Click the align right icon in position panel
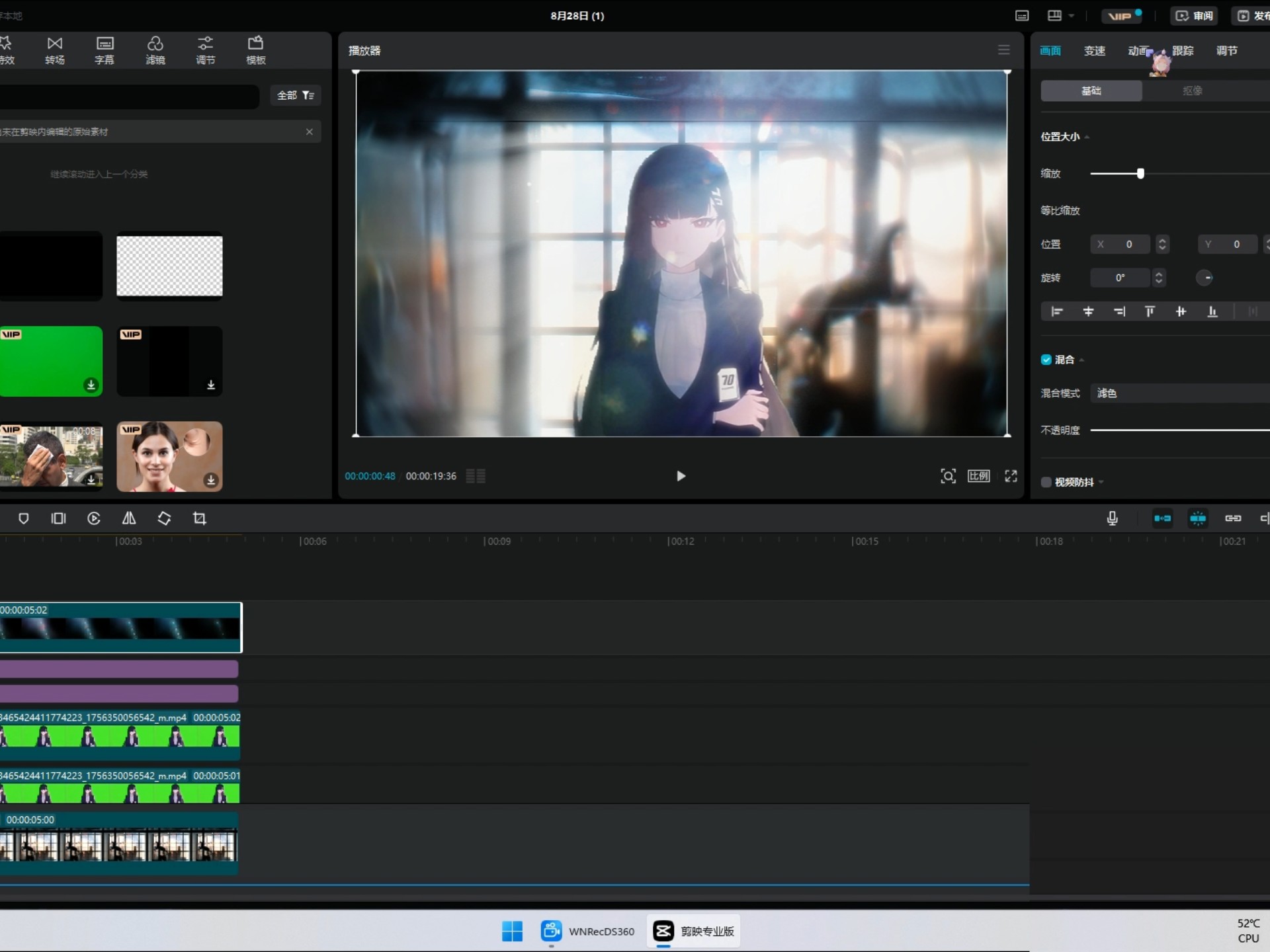Image resolution: width=1270 pixels, height=952 pixels. (1119, 311)
